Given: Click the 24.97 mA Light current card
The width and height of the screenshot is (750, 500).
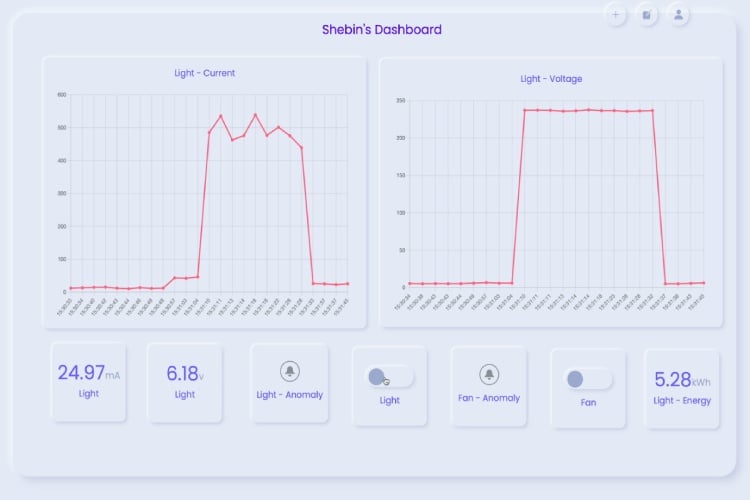Looking at the screenshot, I should tap(88, 381).
